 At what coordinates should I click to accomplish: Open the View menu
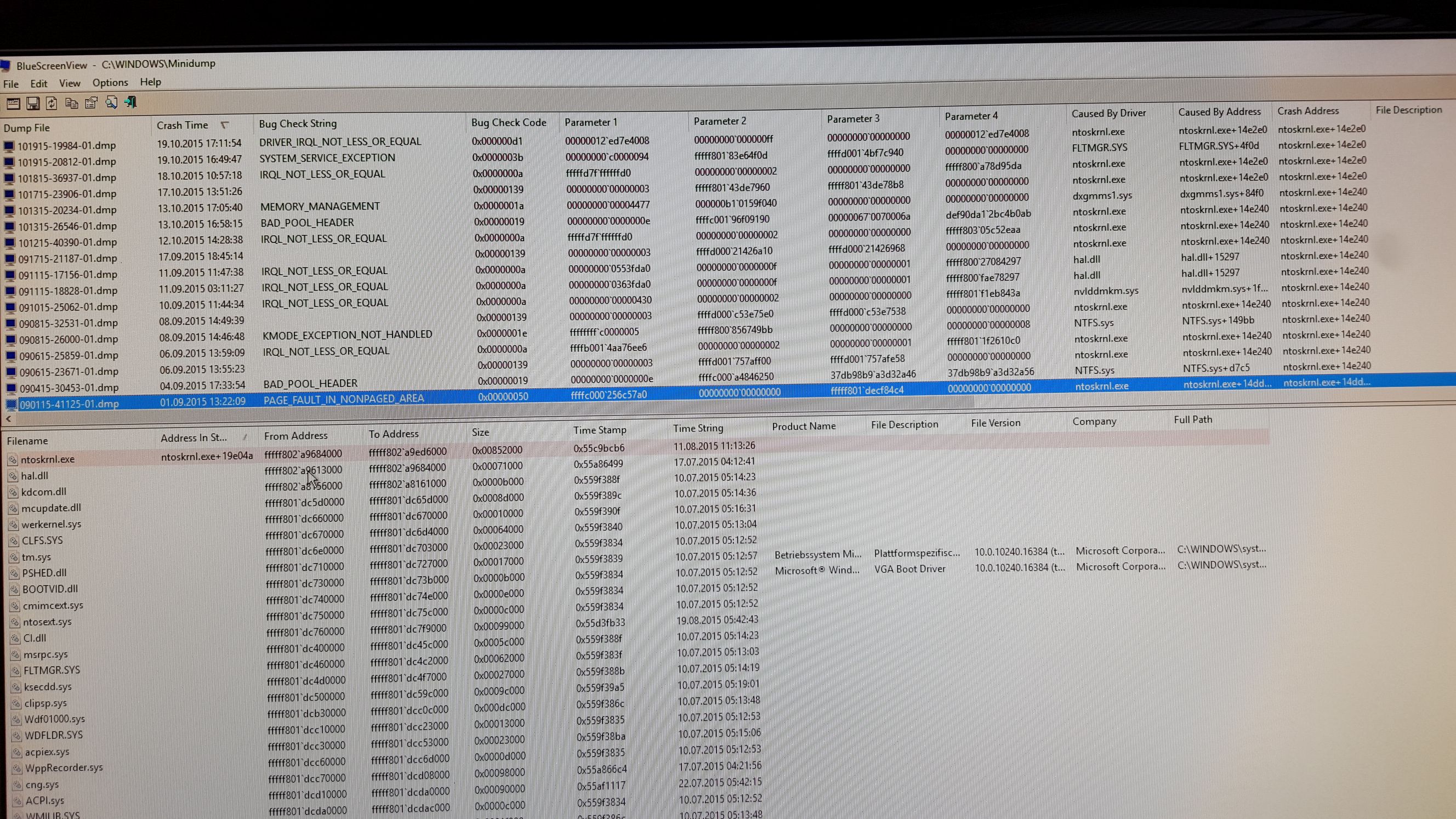point(70,83)
